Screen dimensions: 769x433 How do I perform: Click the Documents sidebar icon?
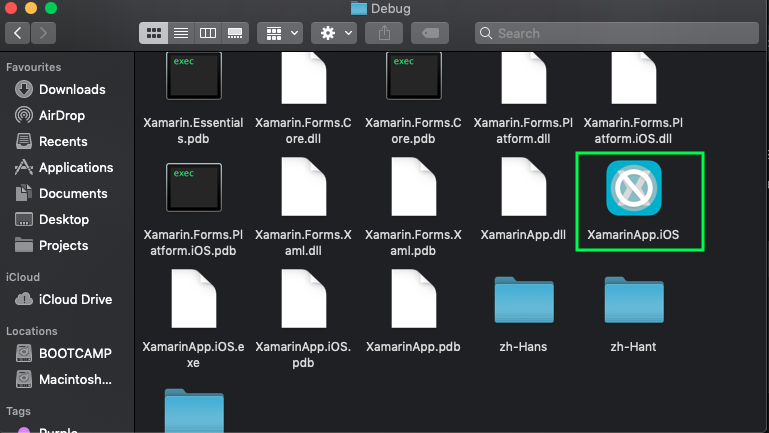coord(24,193)
